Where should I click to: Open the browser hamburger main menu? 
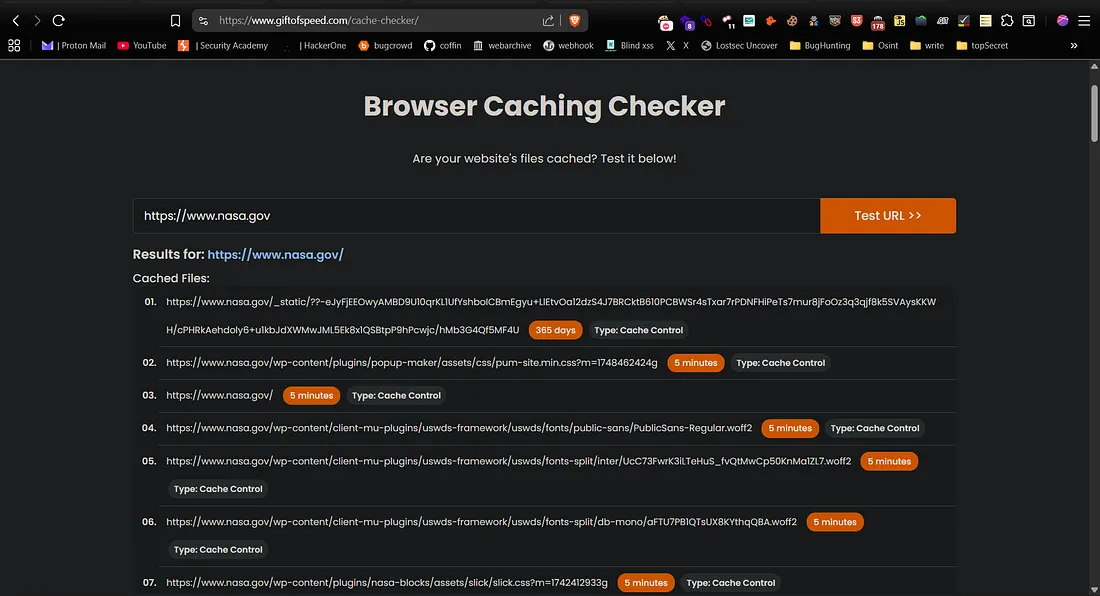click(x=1084, y=21)
